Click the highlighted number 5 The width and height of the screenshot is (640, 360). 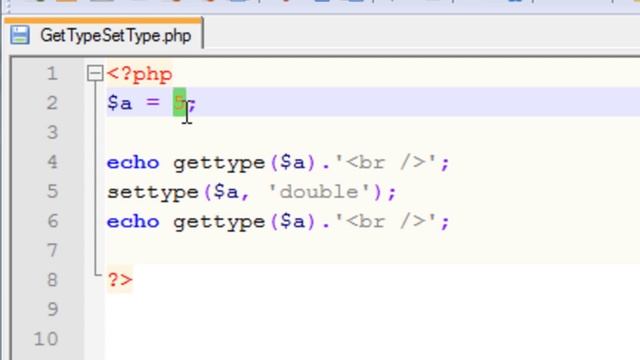coord(180,102)
